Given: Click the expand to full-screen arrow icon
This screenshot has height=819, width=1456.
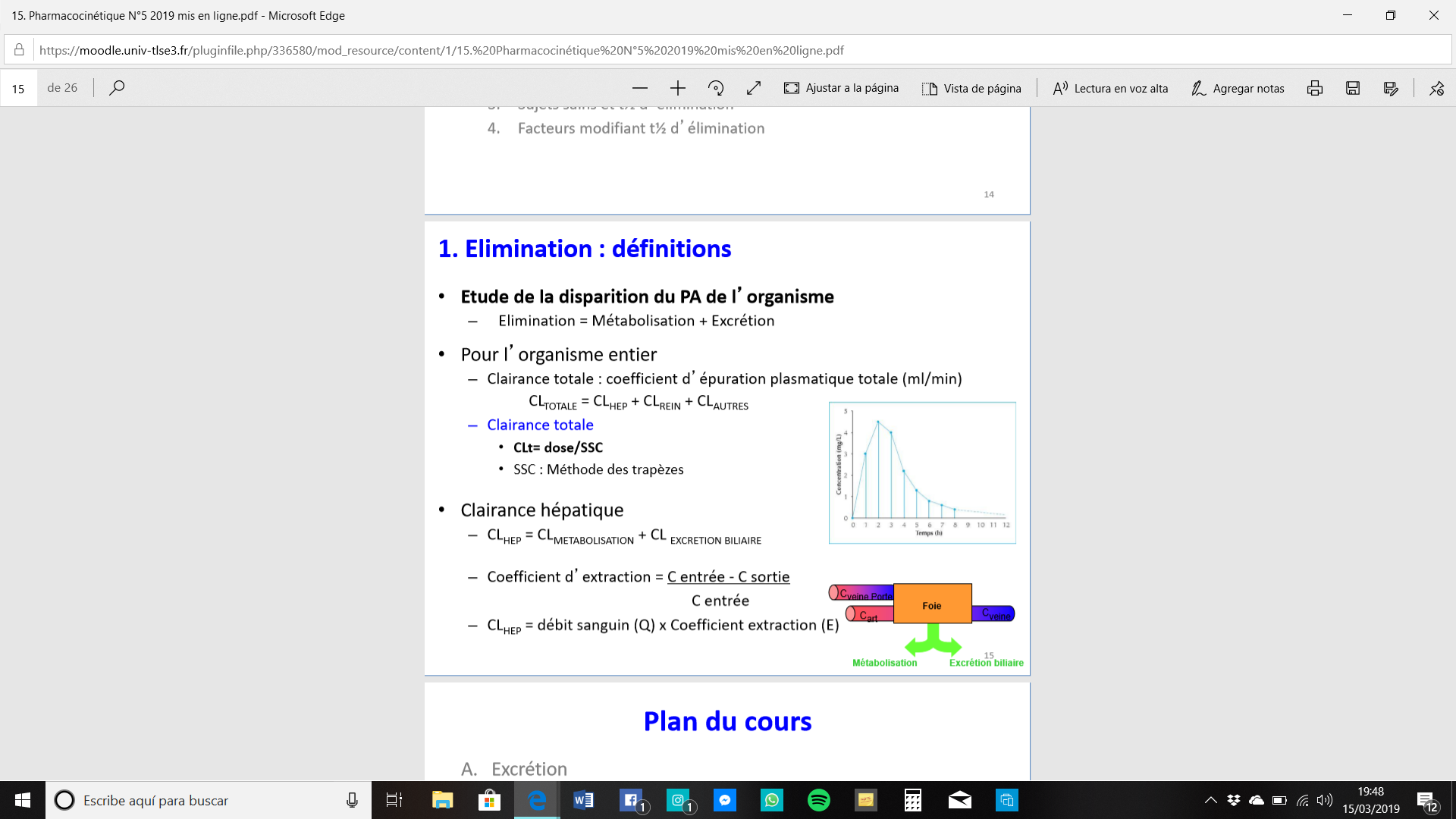Looking at the screenshot, I should pyautogui.click(x=753, y=88).
